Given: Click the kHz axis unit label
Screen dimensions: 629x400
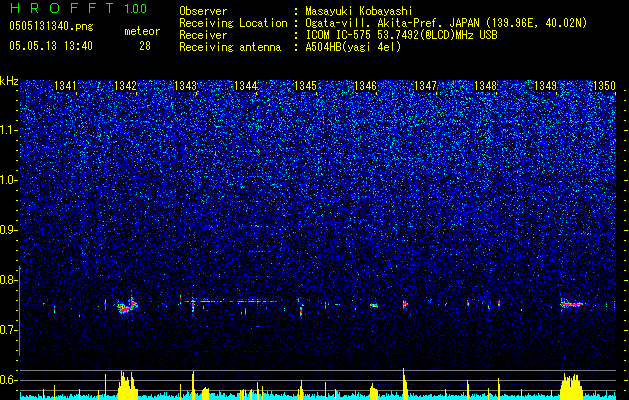Looking at the screenshot, I should (x=9, y=81).
